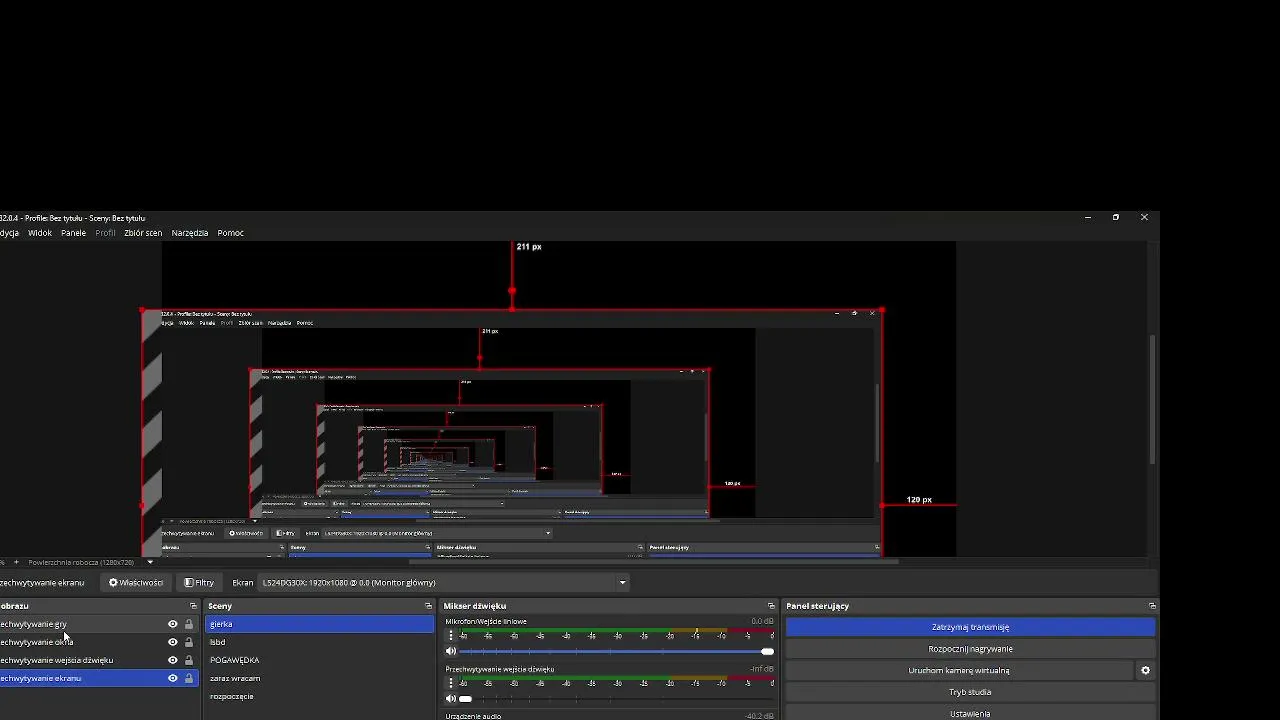Open the Zbiór scen menu
Viewport: 1280px width, 720px height.
[143, 233]
